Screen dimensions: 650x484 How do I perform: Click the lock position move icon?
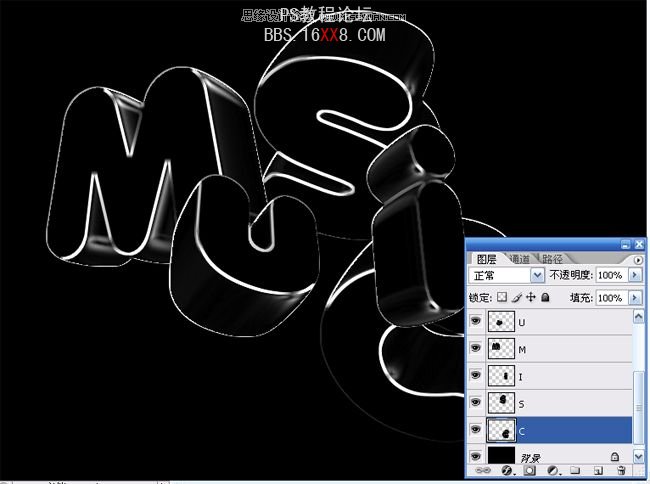click(x=530, y=298)
